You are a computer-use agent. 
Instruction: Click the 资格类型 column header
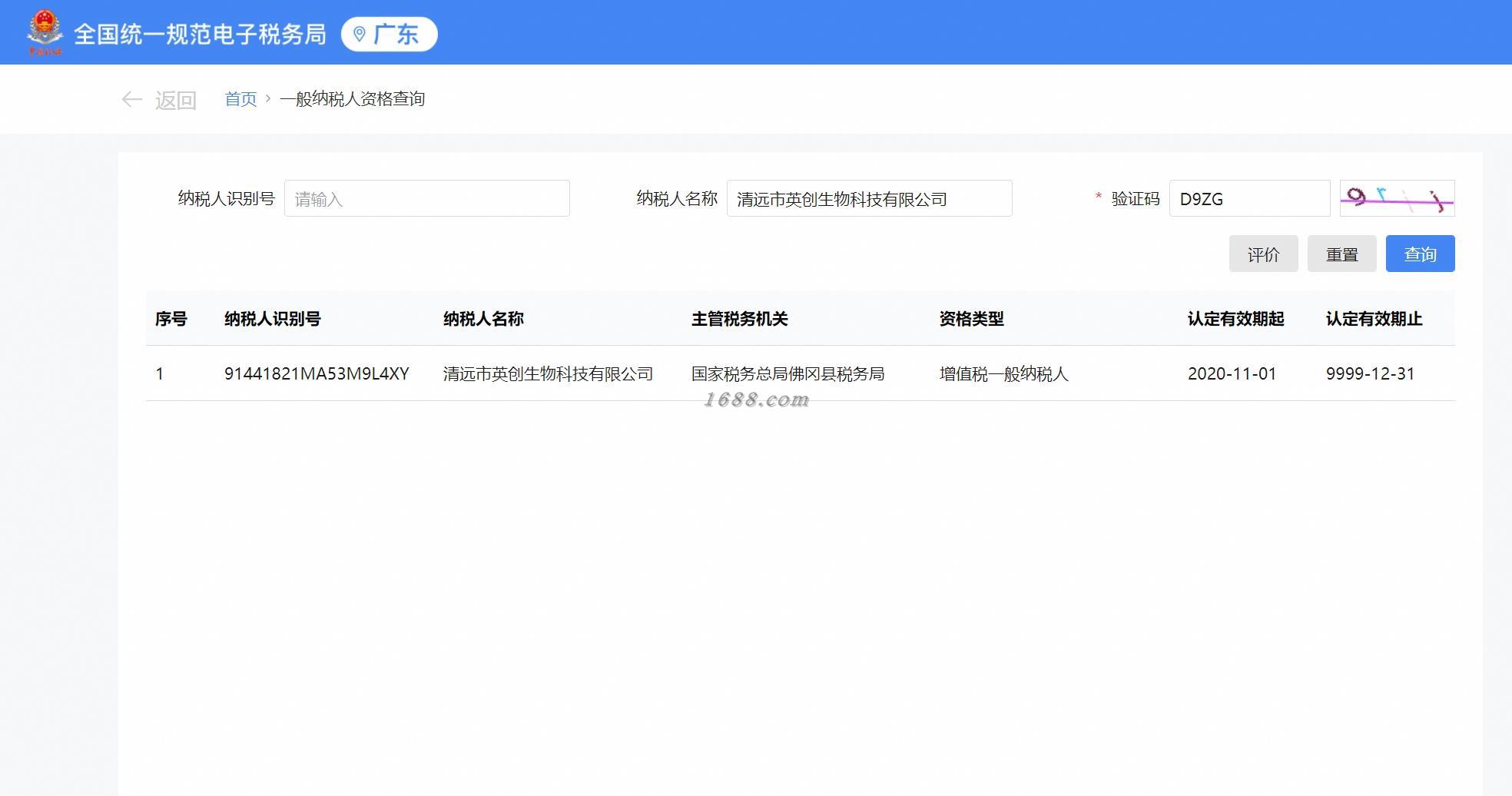click(x=972, y=319)
